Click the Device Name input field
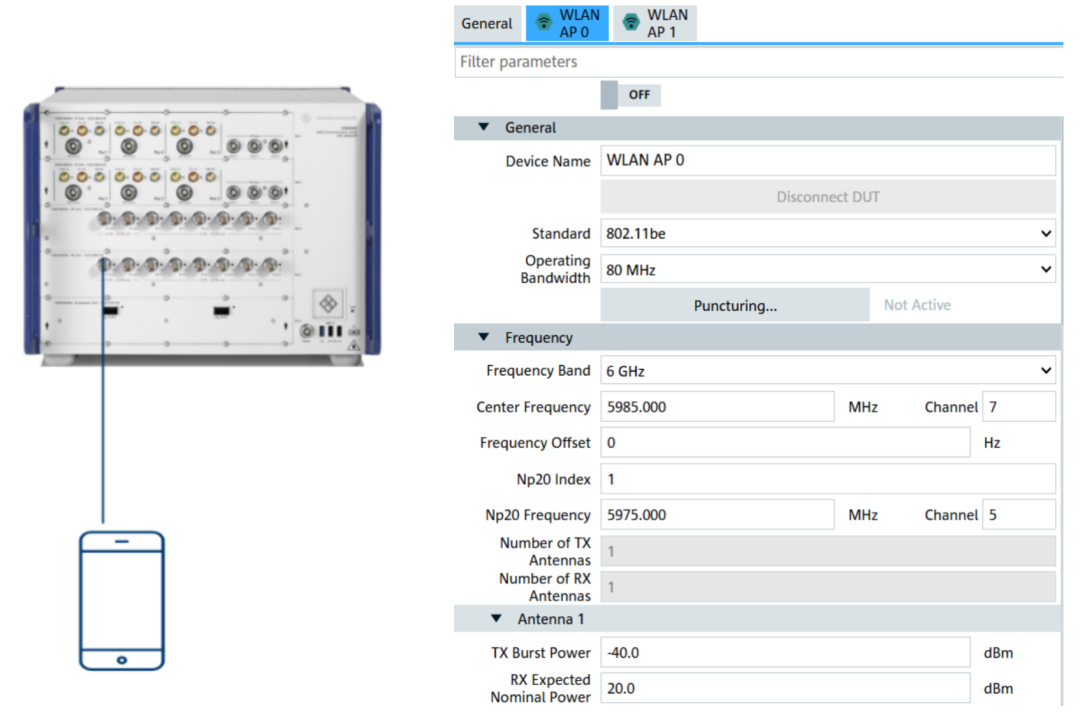Image resolution: width=1080 pixels, height=715 pixels. (827, 160)
